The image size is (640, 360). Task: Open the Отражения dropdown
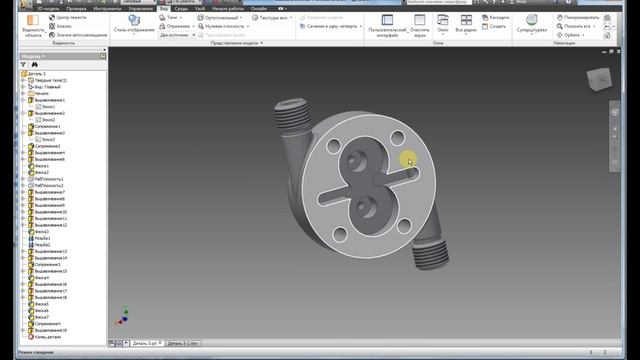coord(176,26)
